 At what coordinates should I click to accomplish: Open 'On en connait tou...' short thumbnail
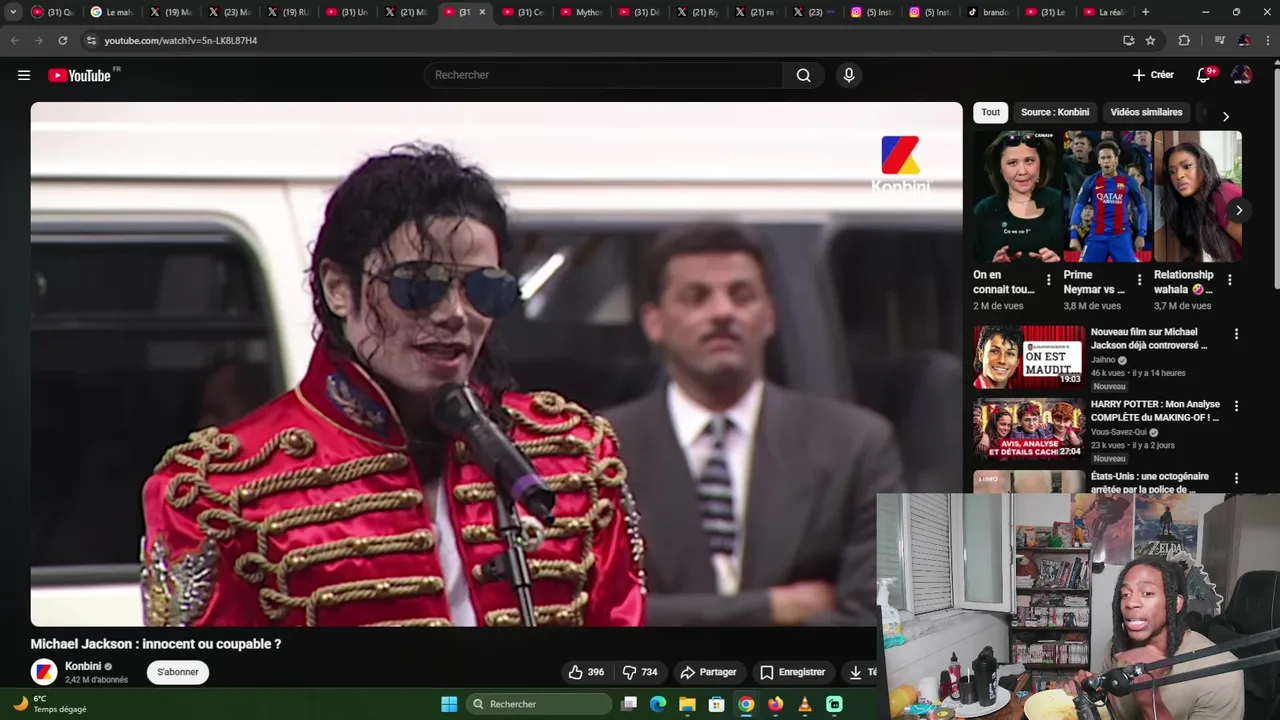1017,196
